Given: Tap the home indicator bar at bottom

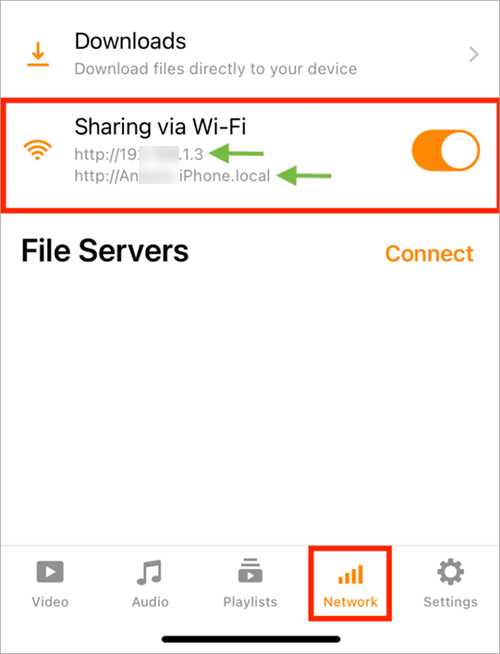Looking at the screenshot, I should pyautogui.click(x=251, y=639).
